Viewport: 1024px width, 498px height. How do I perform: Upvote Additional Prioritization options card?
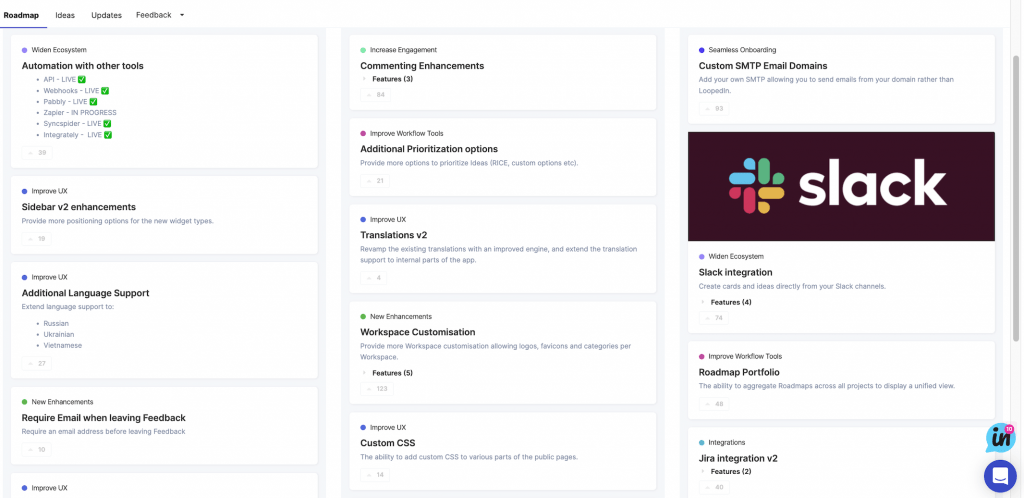tap(375, 181)
